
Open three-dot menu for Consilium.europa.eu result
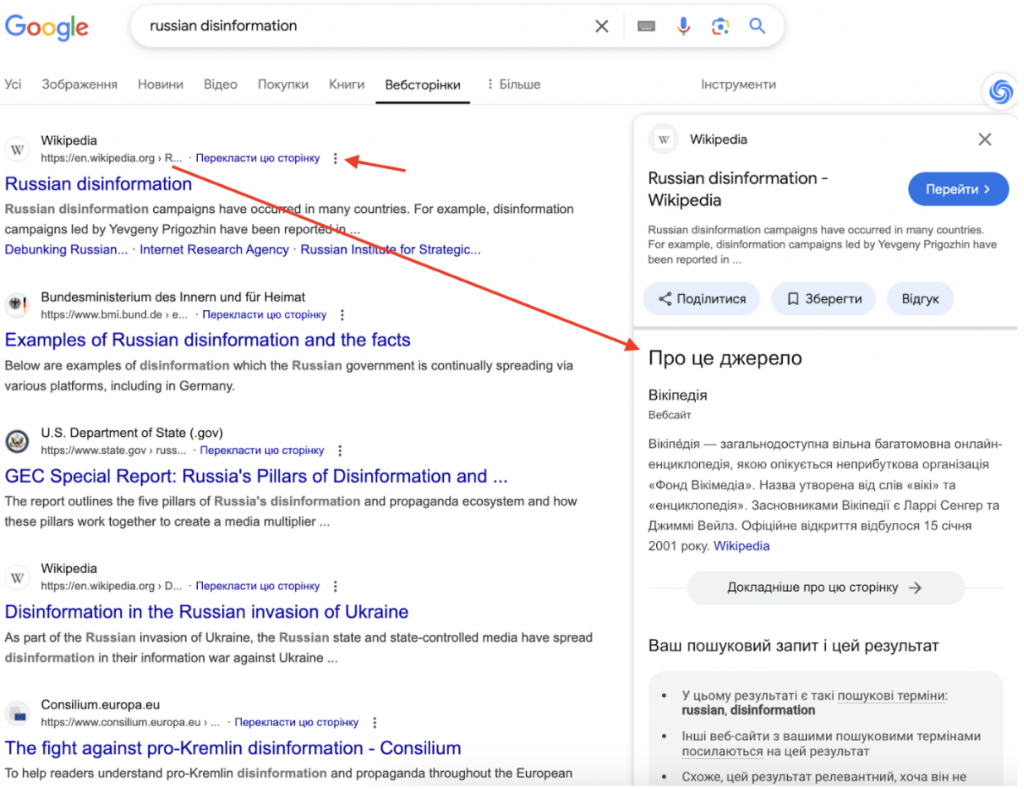click(x=374, y=722)
